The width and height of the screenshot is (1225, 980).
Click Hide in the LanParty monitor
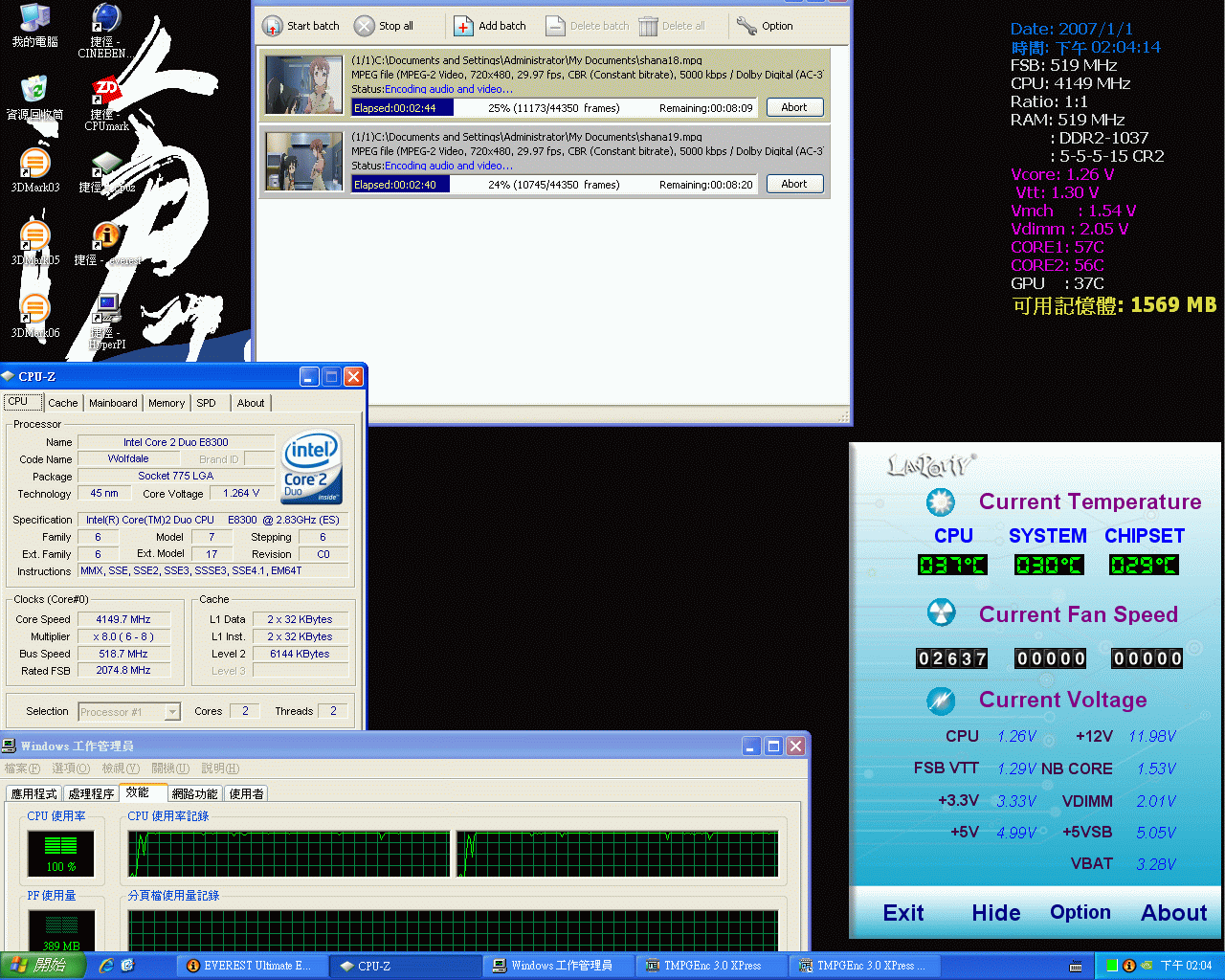[995, 913]
